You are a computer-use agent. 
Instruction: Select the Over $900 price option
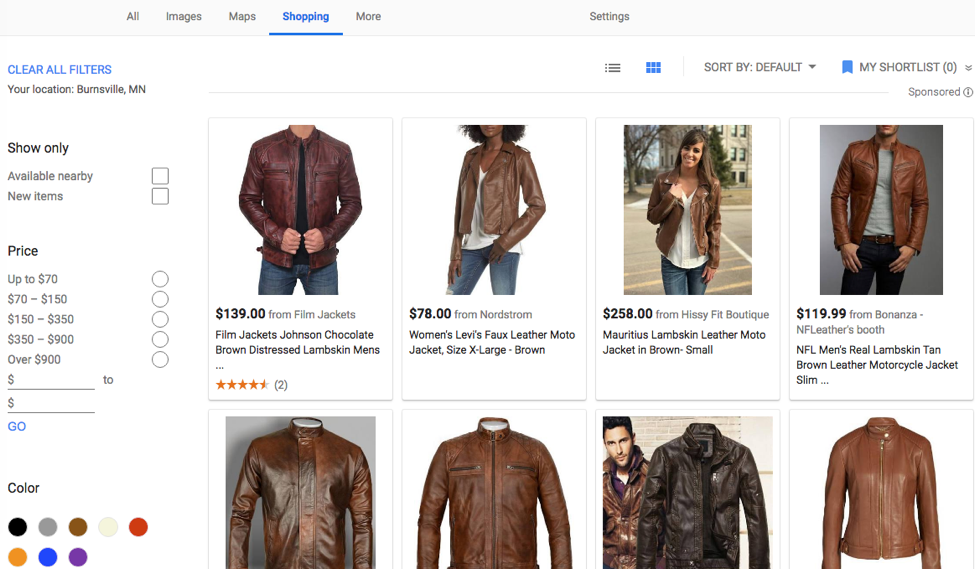click(160, 359)
